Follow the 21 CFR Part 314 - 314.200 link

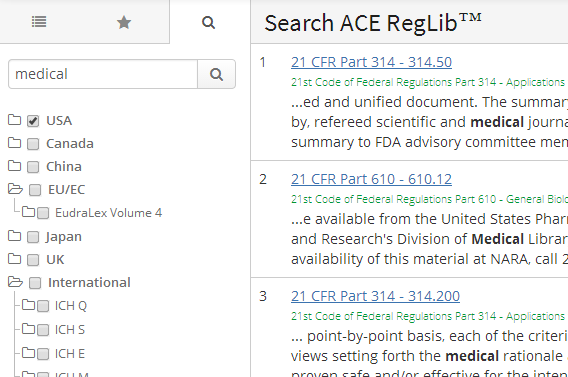tap(375, 296)
